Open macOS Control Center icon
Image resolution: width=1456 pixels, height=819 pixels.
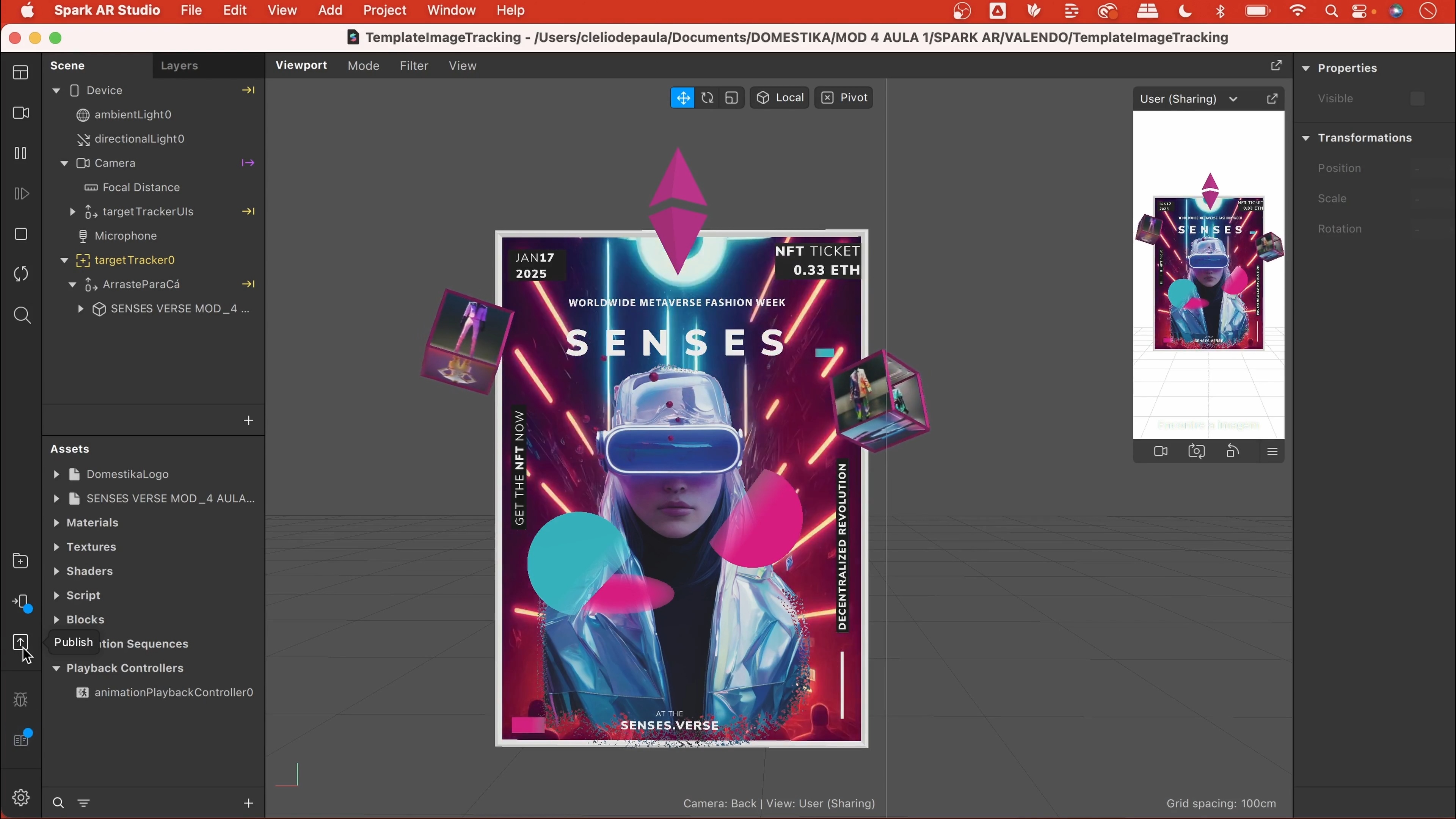tap(1359, 11)
